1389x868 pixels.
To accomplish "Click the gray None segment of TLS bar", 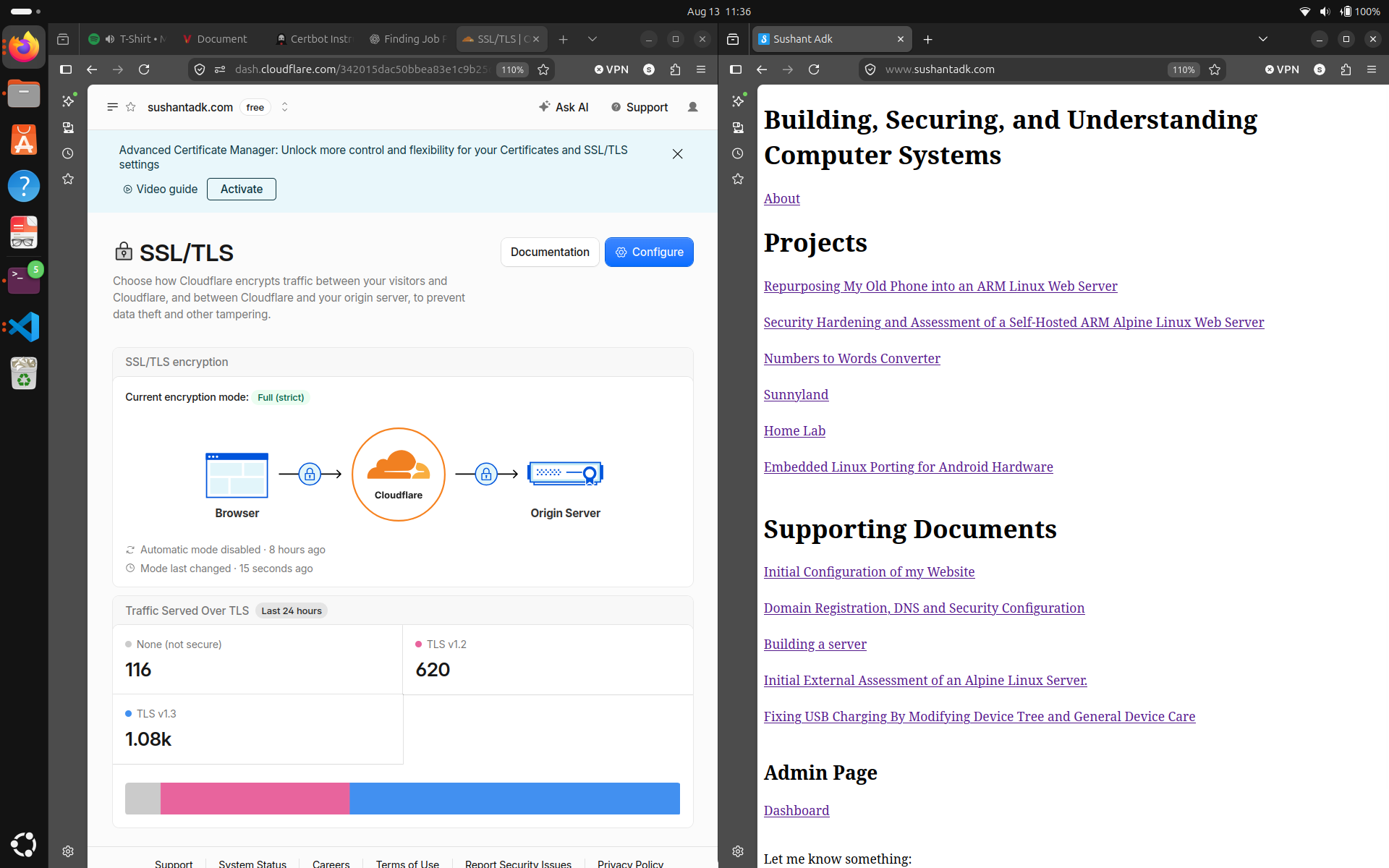I will click(143, 799).
